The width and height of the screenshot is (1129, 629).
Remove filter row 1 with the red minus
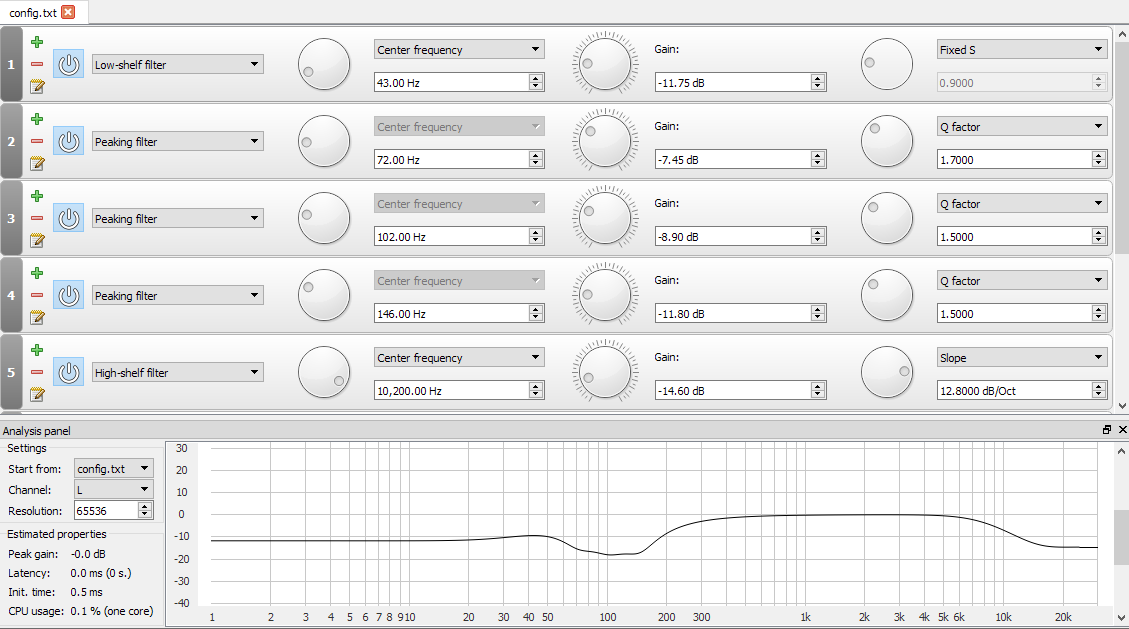37,64
